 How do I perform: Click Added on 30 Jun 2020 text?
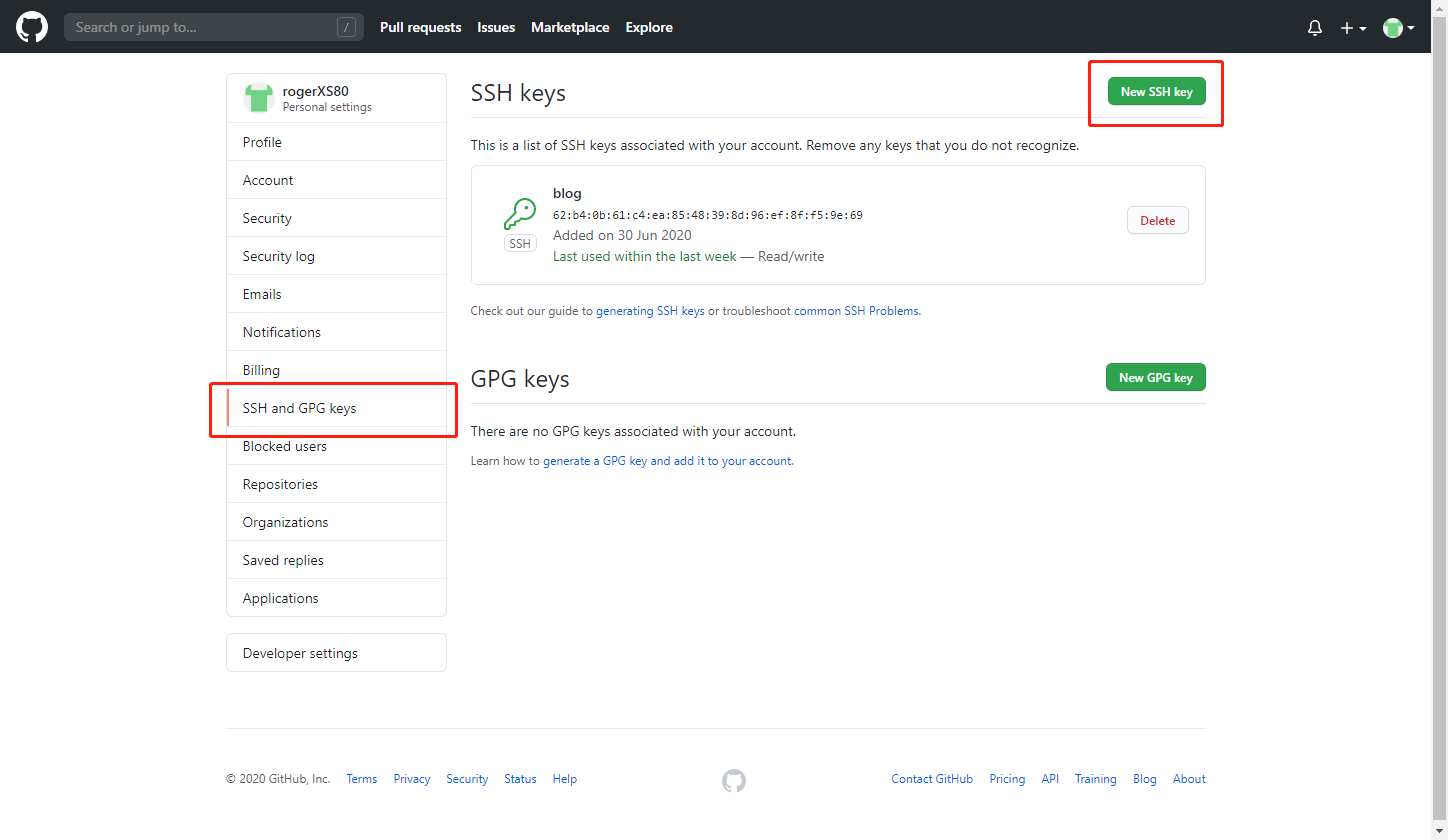pyautogui.click(x=622, y=235)
